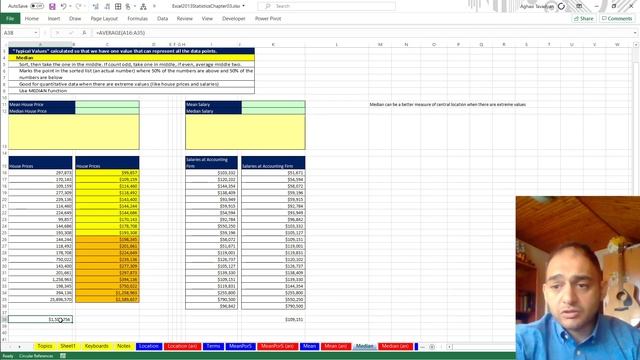This screenshot has height=360, width=640.
Task: Click the note about median and extreme values
Action: (447, 104)
